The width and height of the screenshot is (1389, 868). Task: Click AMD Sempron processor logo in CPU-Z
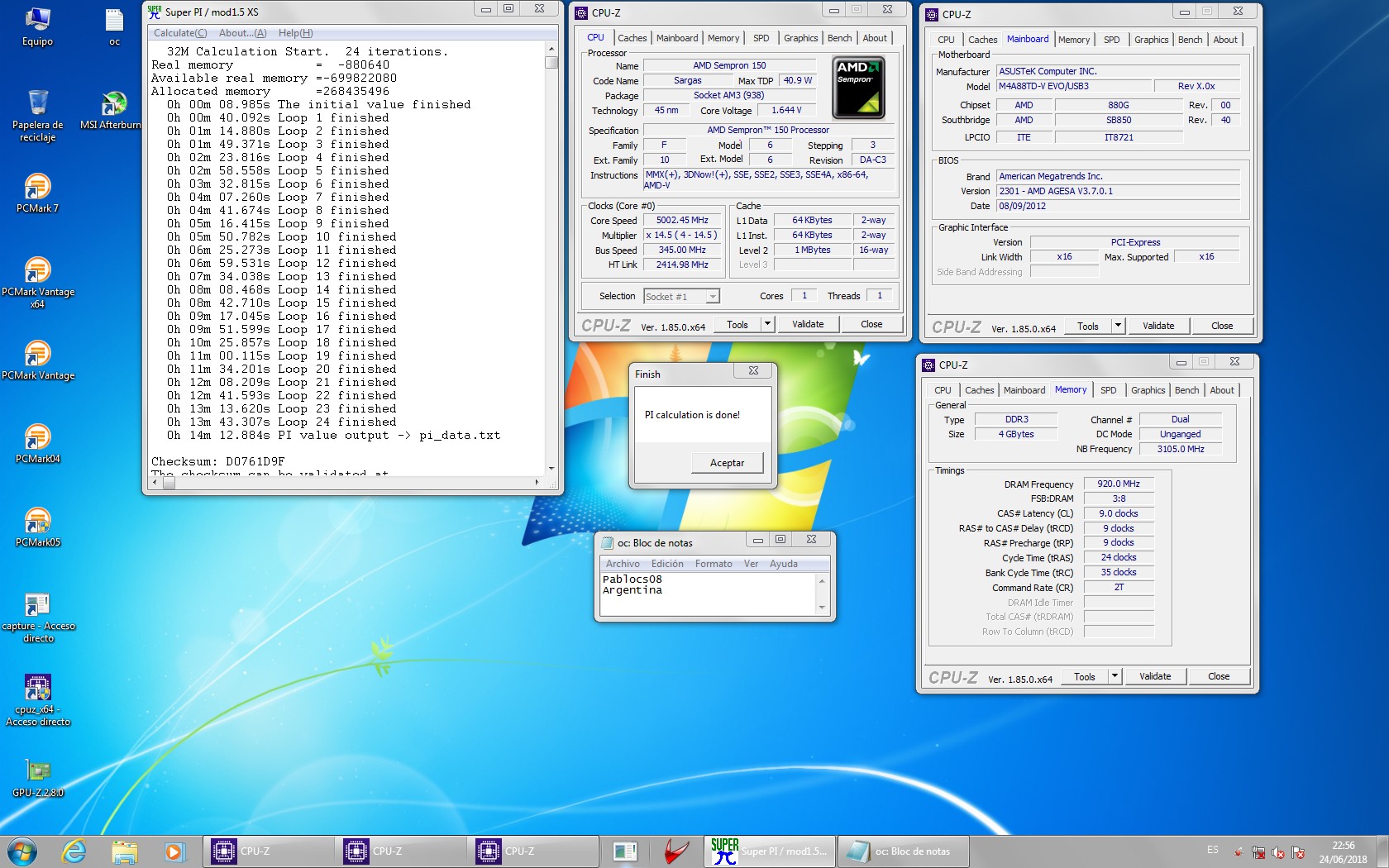click(x=858, y=88)
